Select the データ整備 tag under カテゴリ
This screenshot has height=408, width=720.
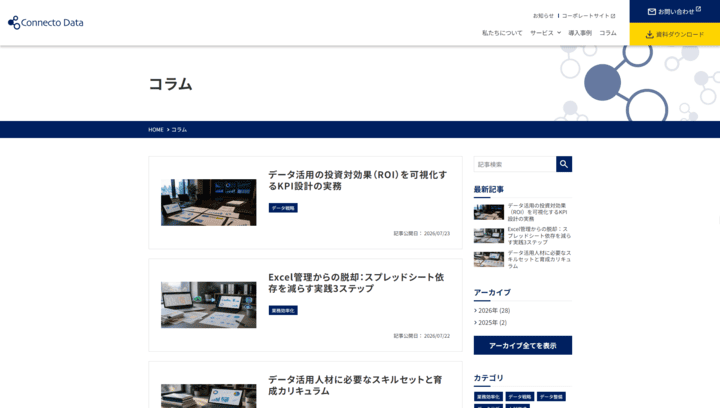(x=551, y=397)
